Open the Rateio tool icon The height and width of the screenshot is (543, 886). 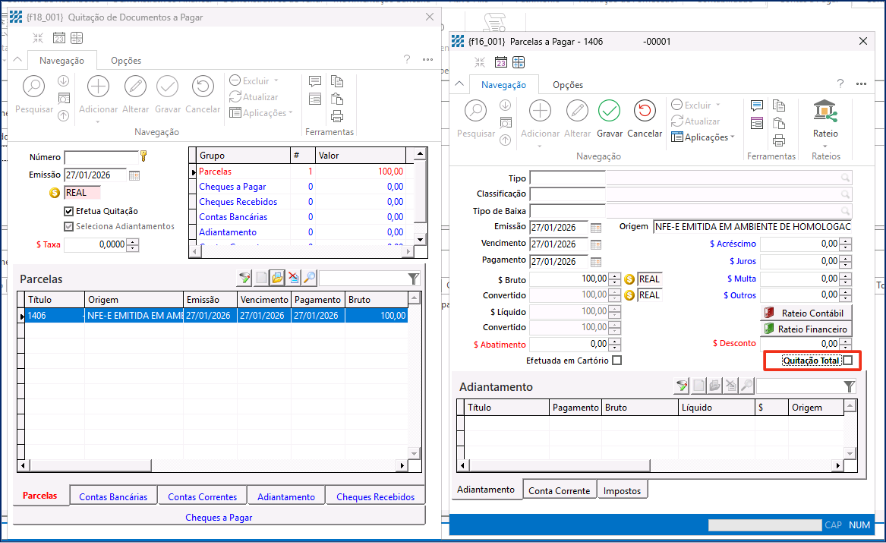(x=825, y=111)
